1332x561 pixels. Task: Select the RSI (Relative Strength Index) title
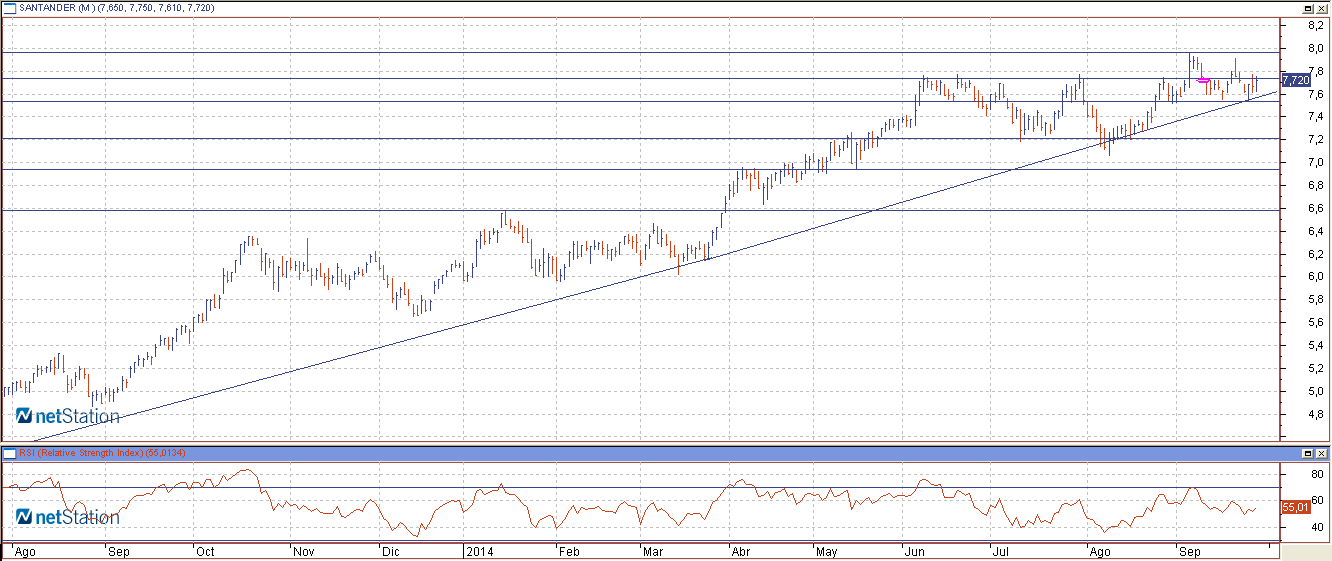point(82,453)
